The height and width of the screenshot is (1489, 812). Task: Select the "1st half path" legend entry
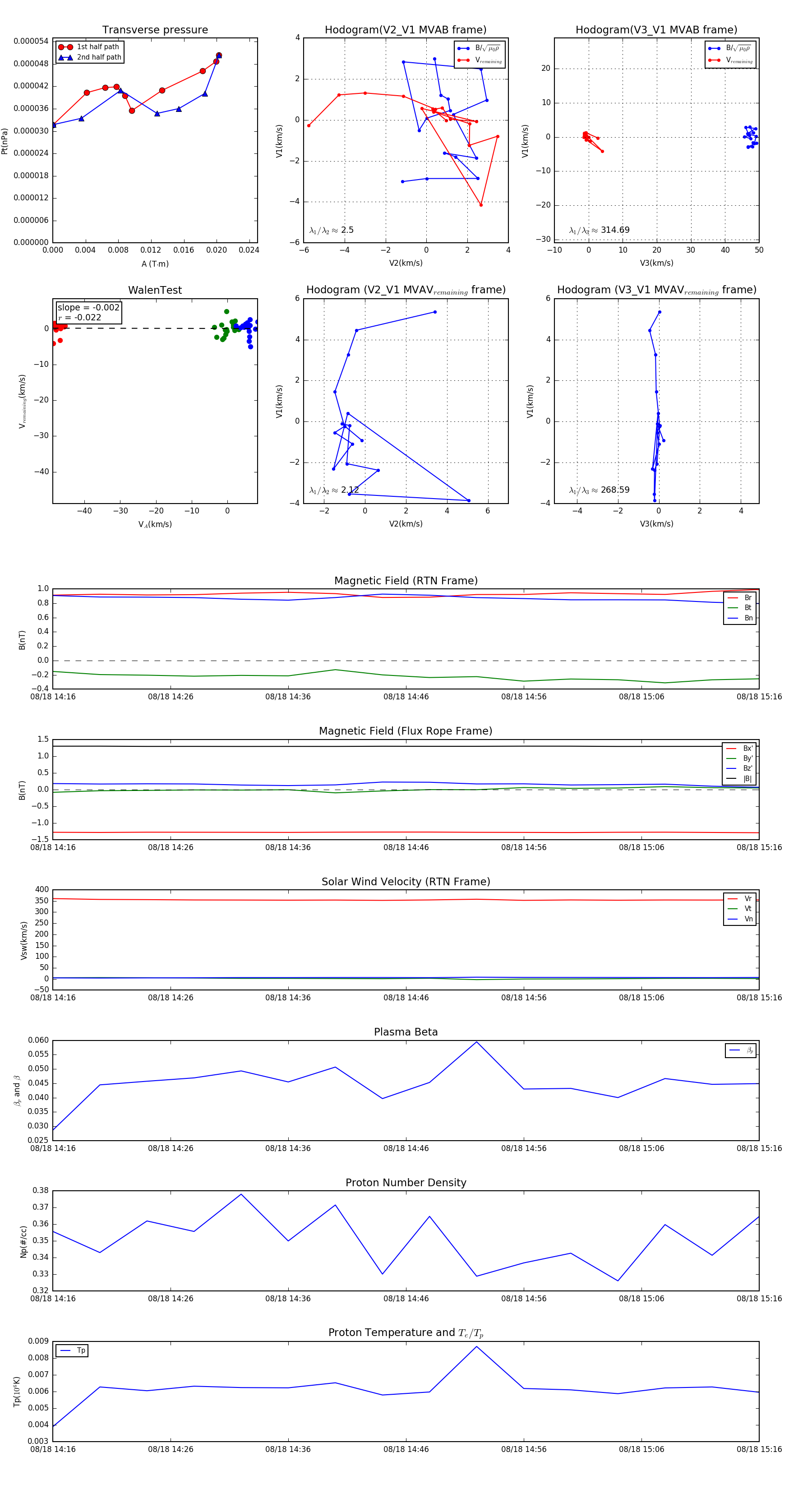point(89,47)
